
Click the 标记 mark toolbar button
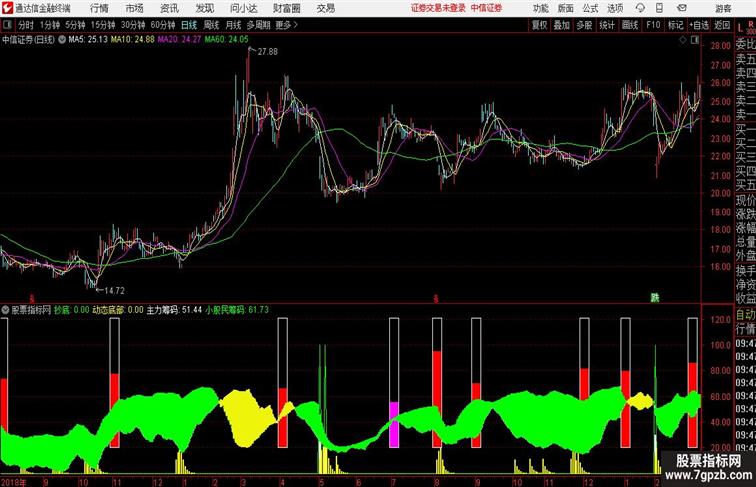675,25
